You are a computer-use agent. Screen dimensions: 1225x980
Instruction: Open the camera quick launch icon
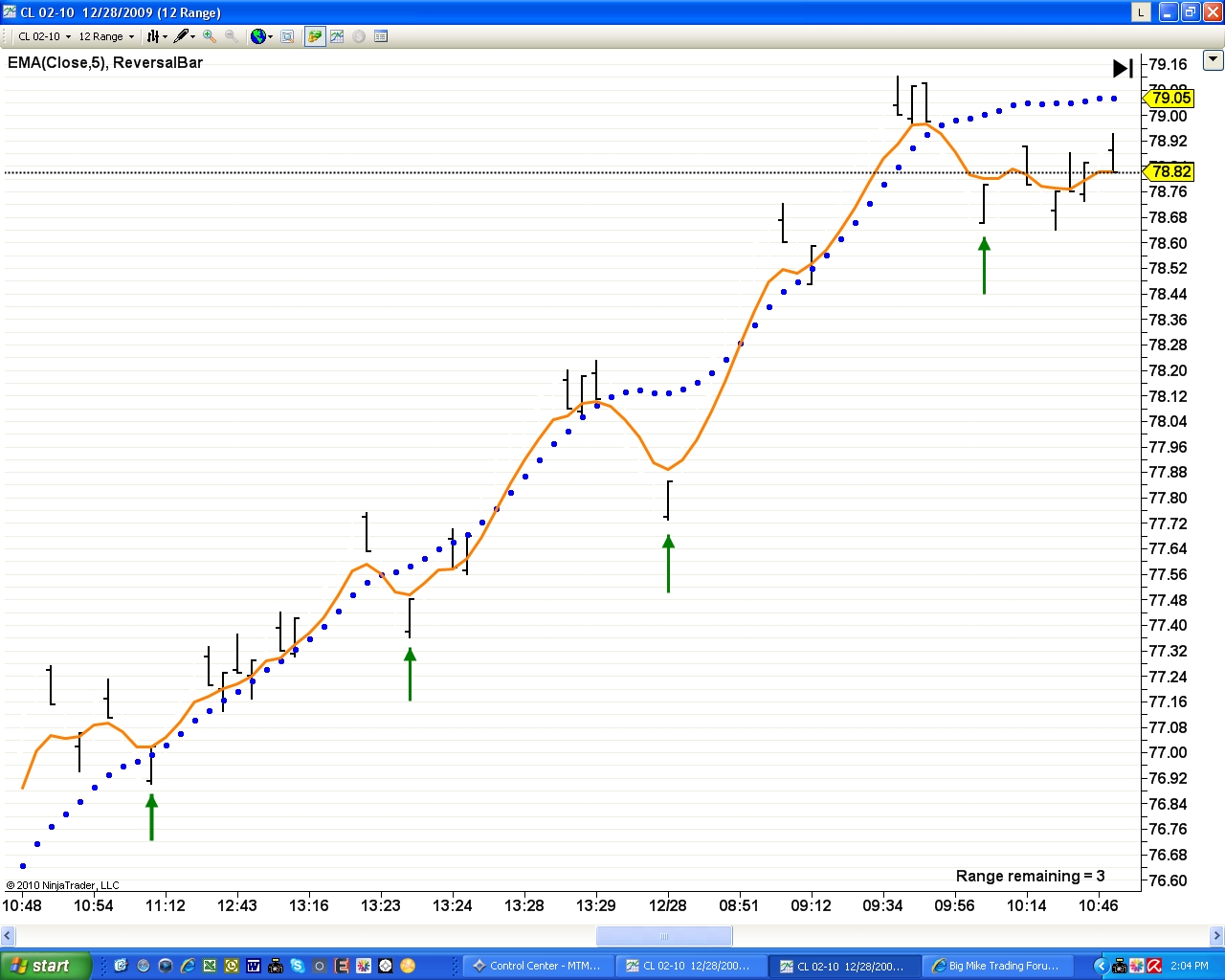click(276, 966)
